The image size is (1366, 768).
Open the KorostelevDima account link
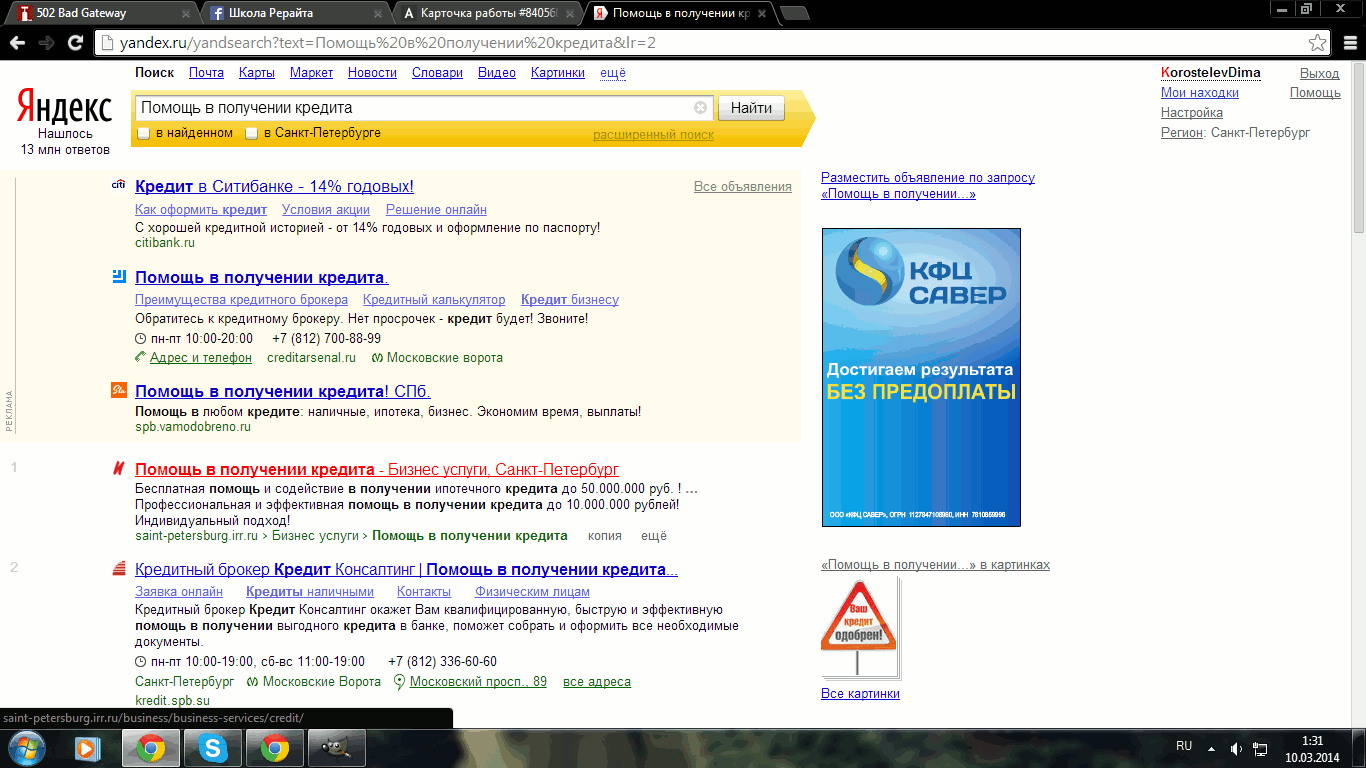pos(1210,73)
